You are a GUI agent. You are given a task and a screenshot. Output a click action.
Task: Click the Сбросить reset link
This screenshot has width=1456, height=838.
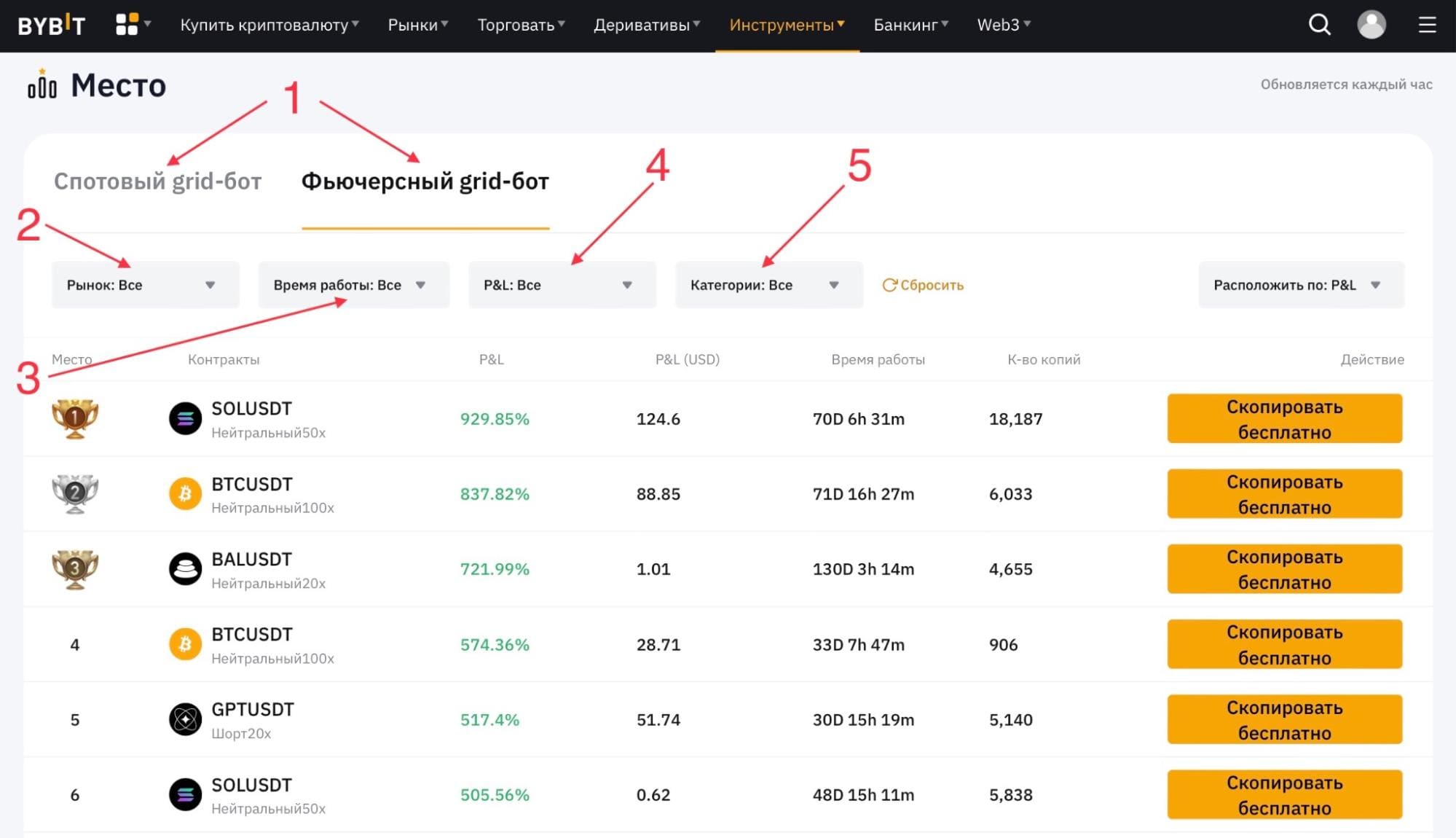tap(923, 285)
